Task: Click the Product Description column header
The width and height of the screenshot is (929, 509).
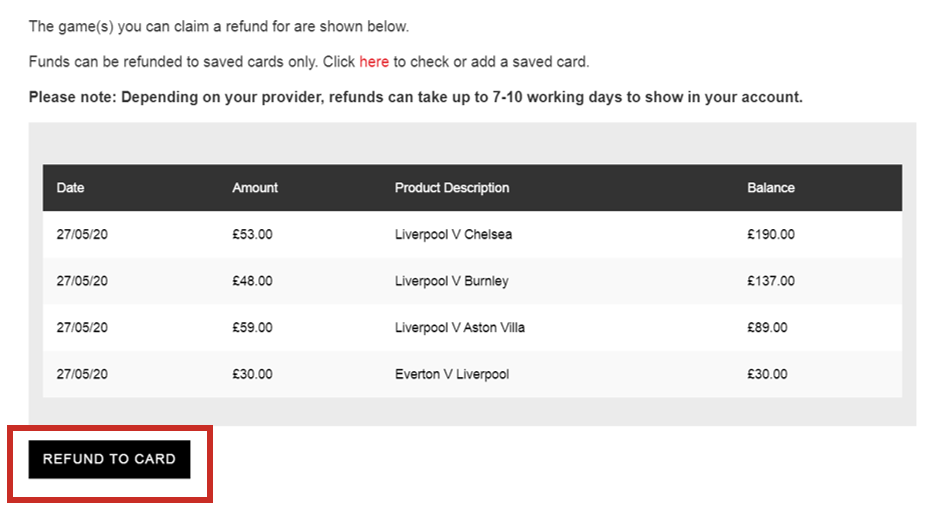Action: tap(452, 188)
